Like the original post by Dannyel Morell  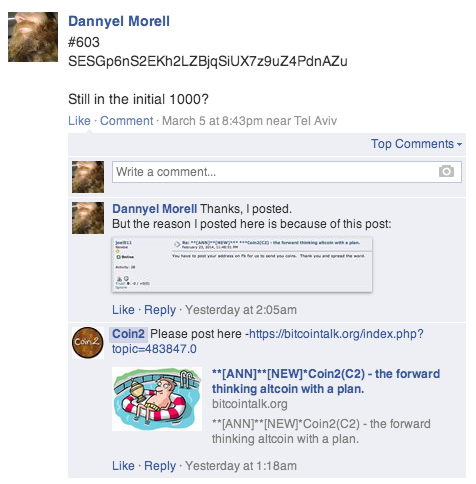79,121
